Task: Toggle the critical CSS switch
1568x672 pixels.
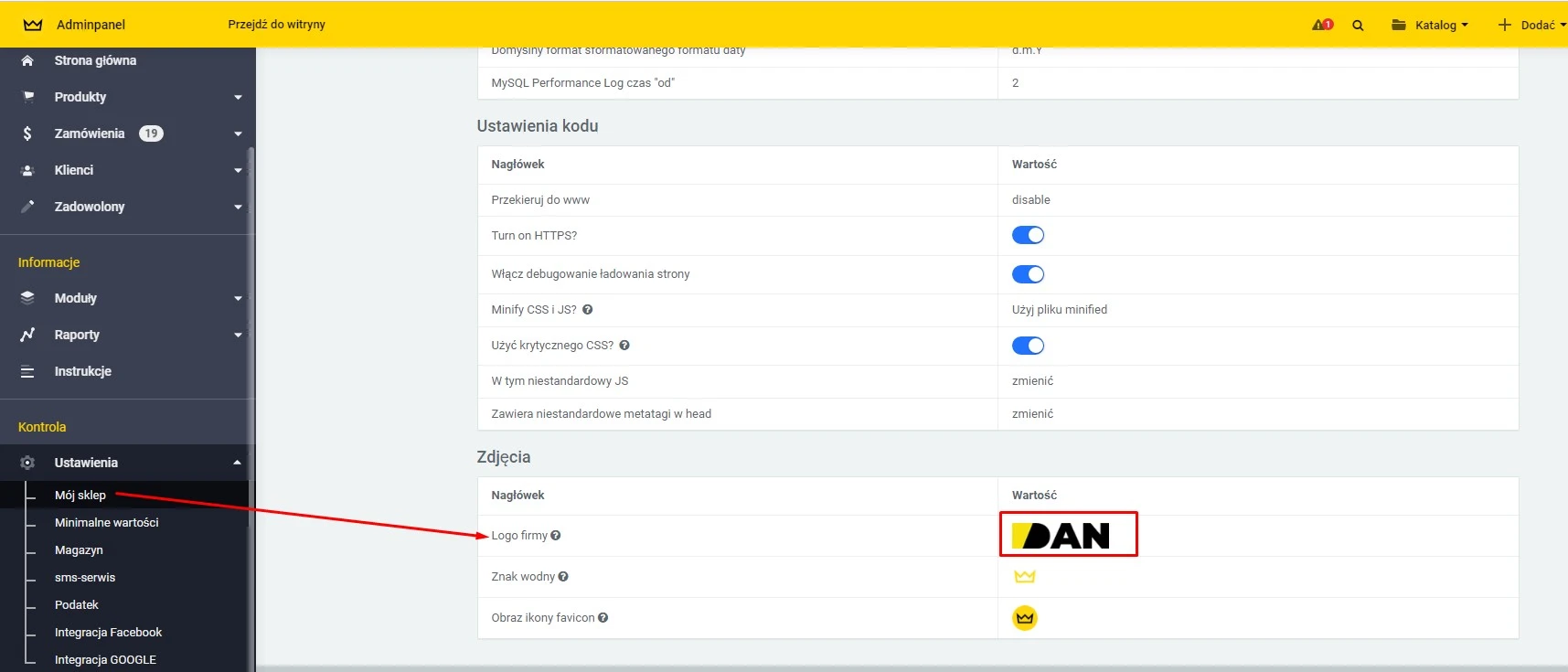Action: pos(1028,346)
